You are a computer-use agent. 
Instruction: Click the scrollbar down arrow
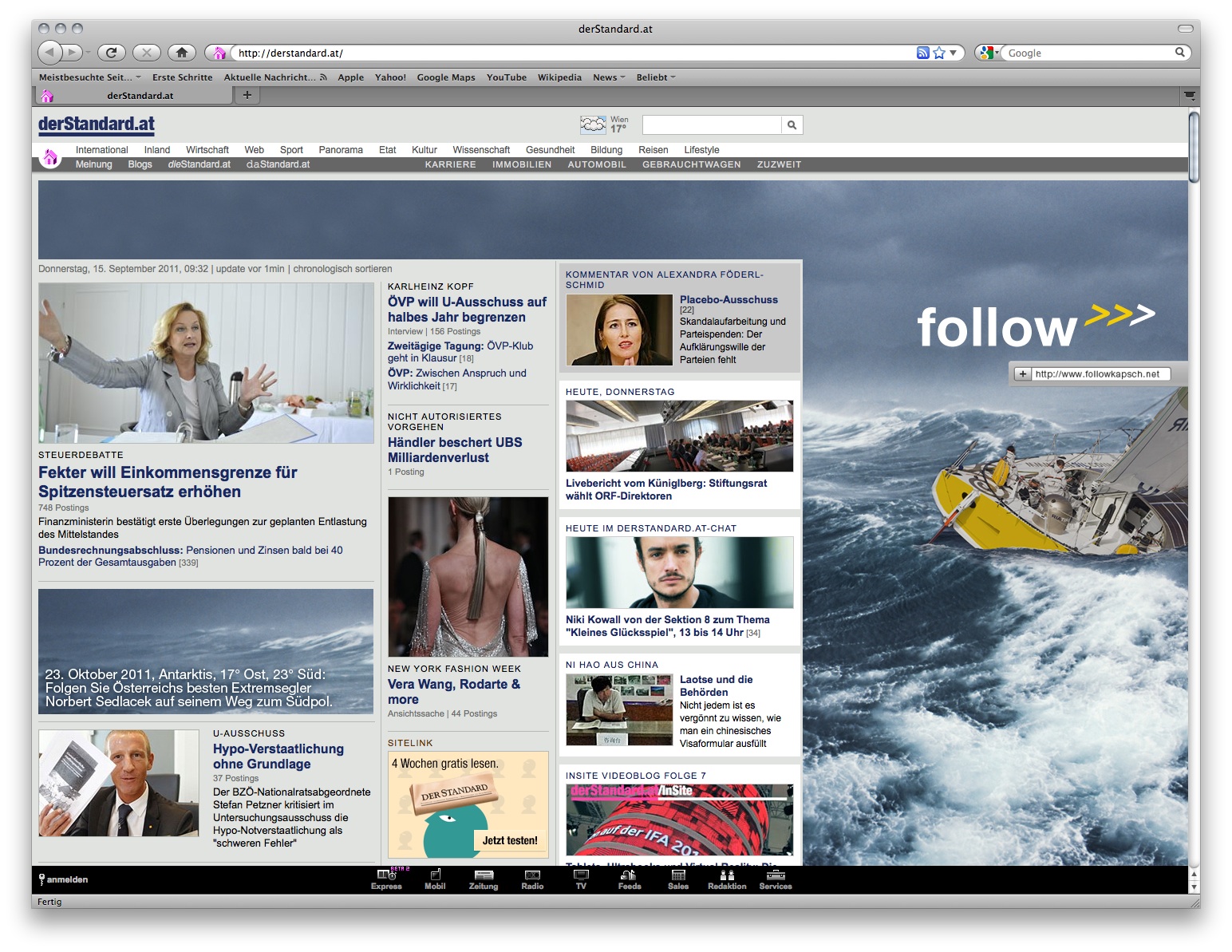click(1194, 887)
